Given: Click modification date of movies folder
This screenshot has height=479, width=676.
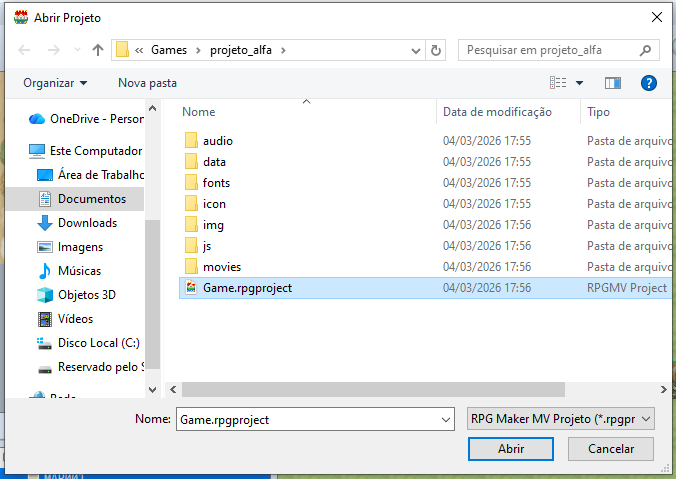Looking at the screenshot, I should pos(487,267).
